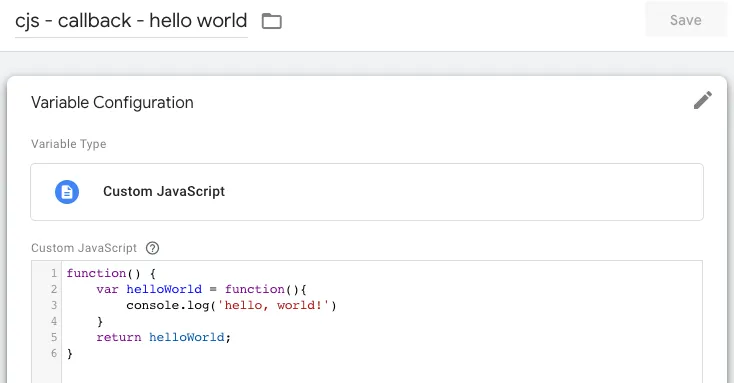Click line number 6 in the gutter
This screenshot has height=383, width=734.
click(x=54, y=353)
